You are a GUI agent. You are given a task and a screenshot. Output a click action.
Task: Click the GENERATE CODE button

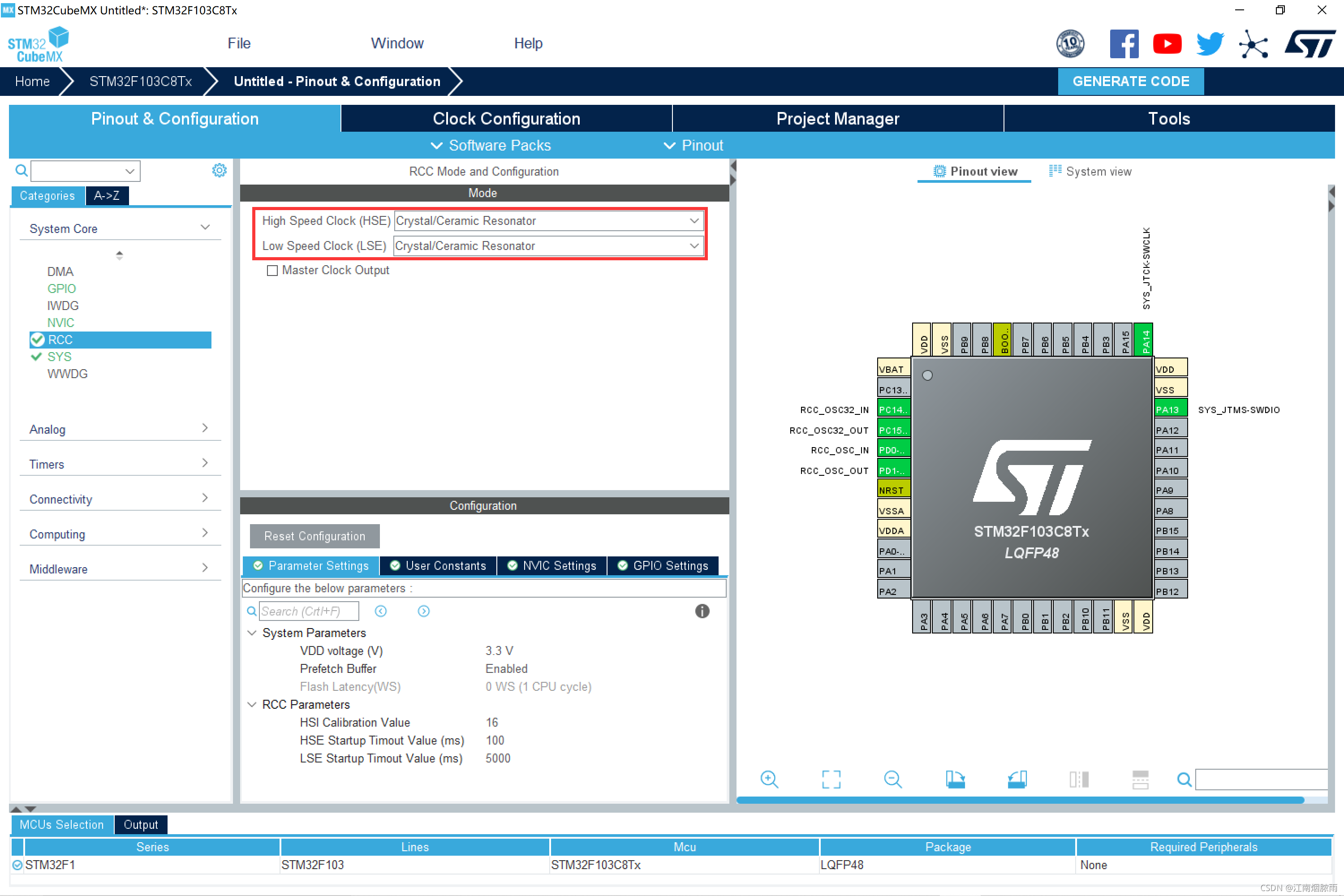(x=1130, y=81)
